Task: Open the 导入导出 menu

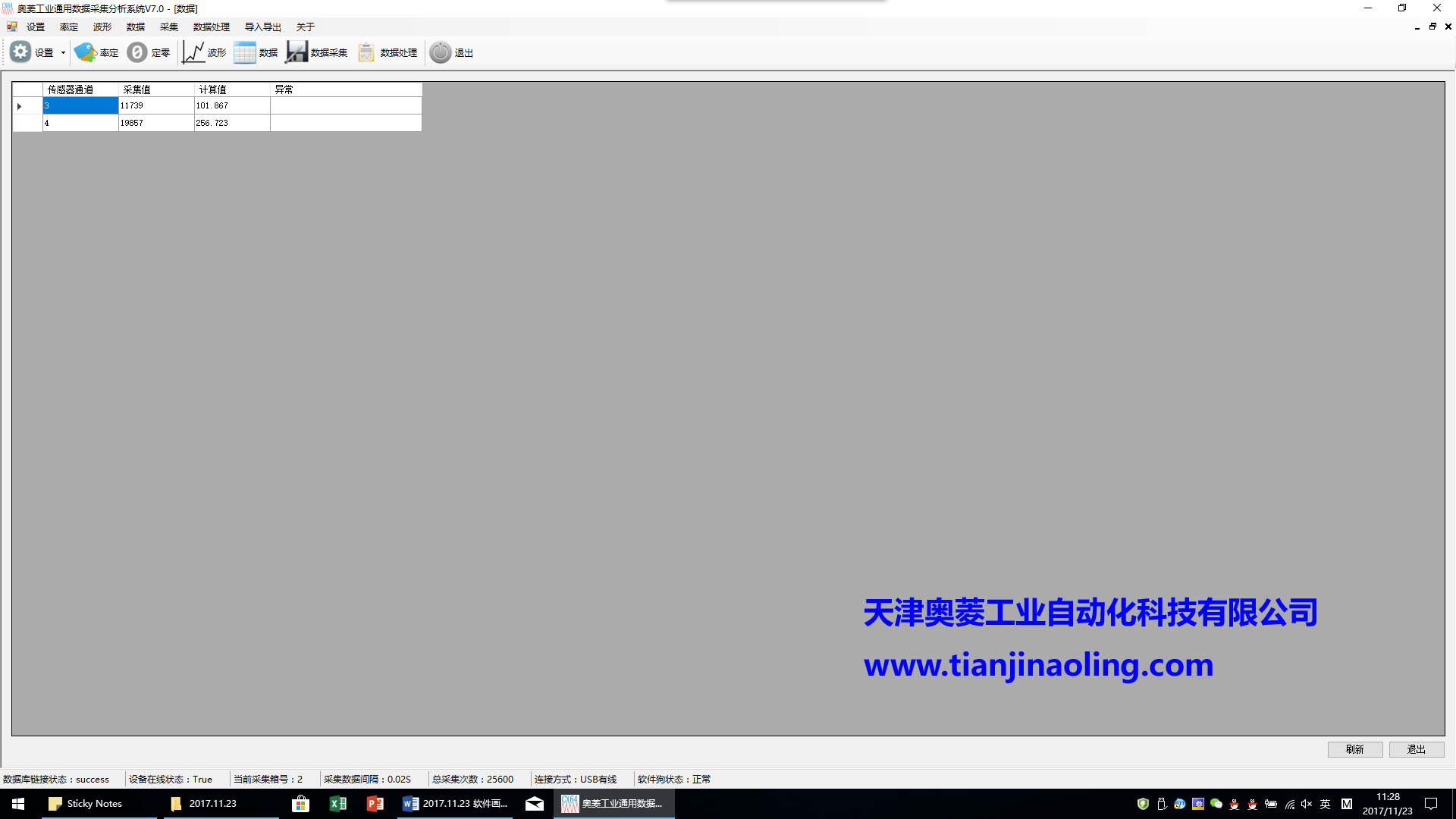Action: (263, 27)
